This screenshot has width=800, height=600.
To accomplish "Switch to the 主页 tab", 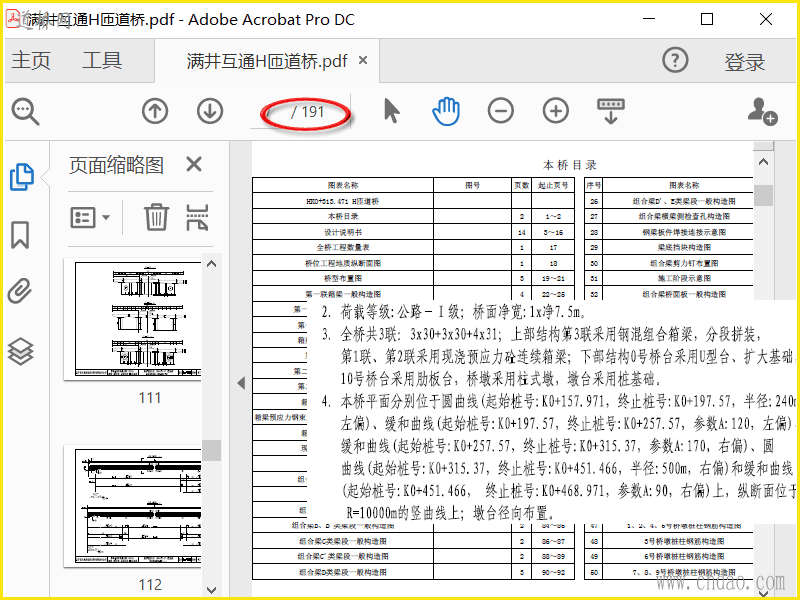I will 31,60.
